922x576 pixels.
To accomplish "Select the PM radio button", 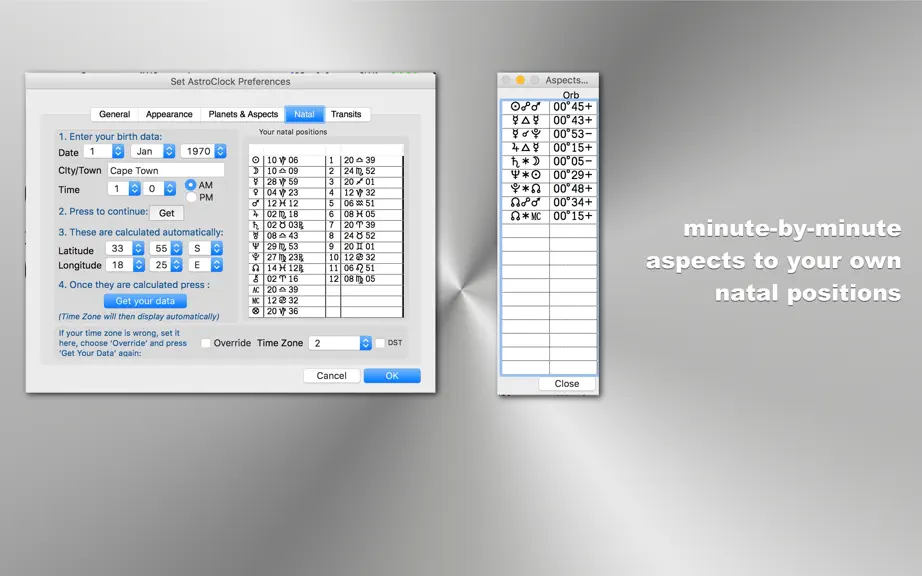I will [191, 197].
